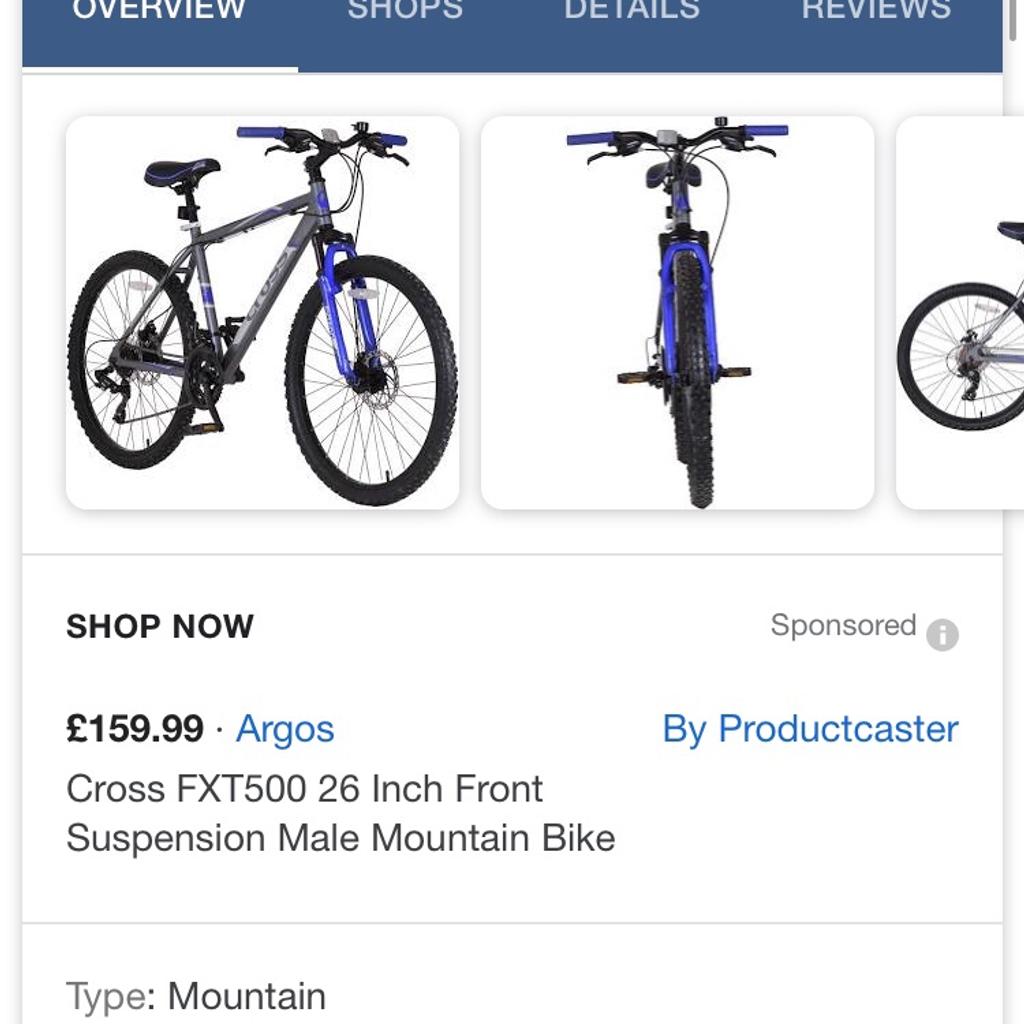1024x1024 pixels.
Task: Switch to the Shops tab
Action: click(405, 12)
